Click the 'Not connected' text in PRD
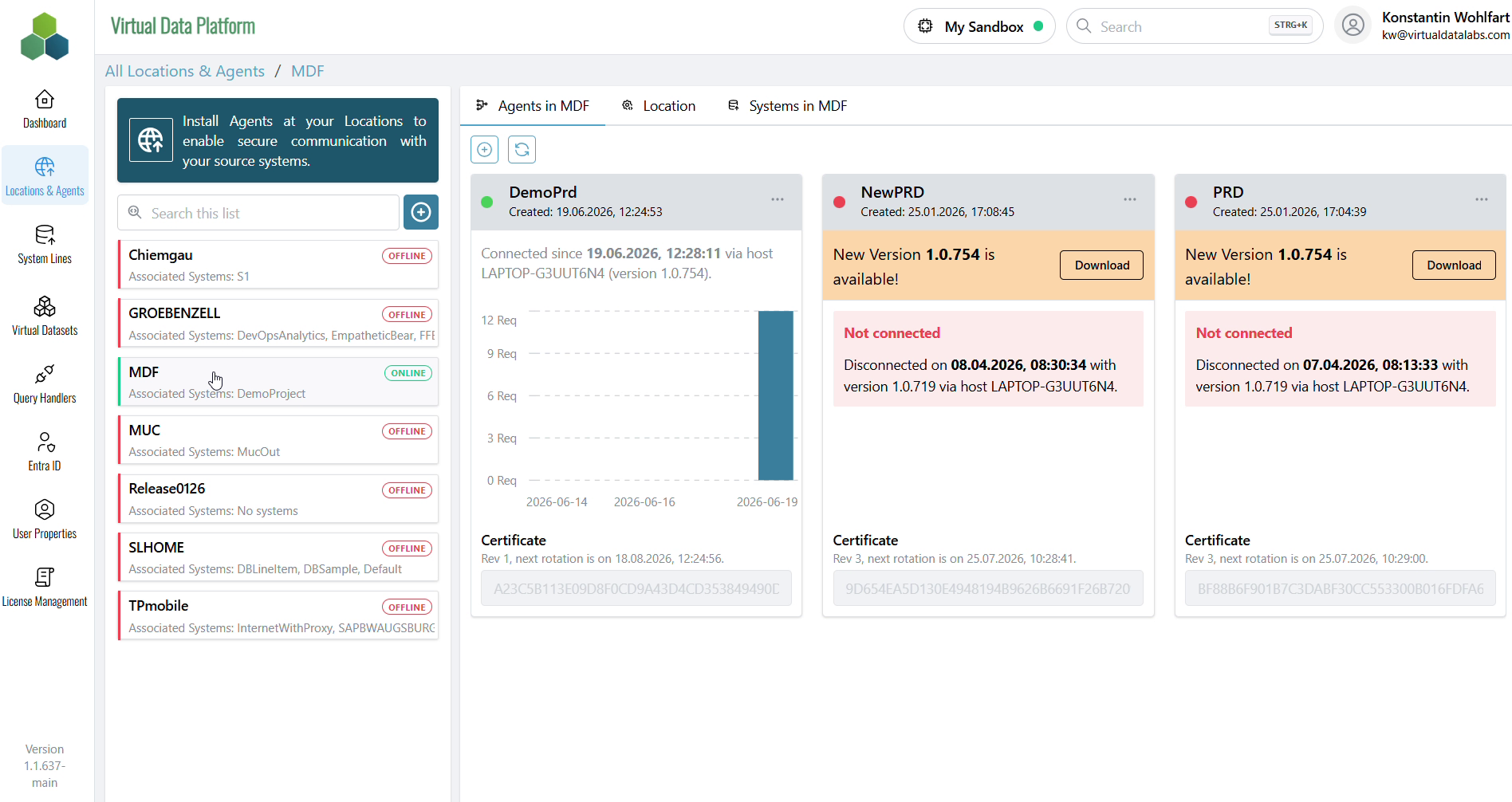Screen dimensions: 1512x802 pos(1244,333)
